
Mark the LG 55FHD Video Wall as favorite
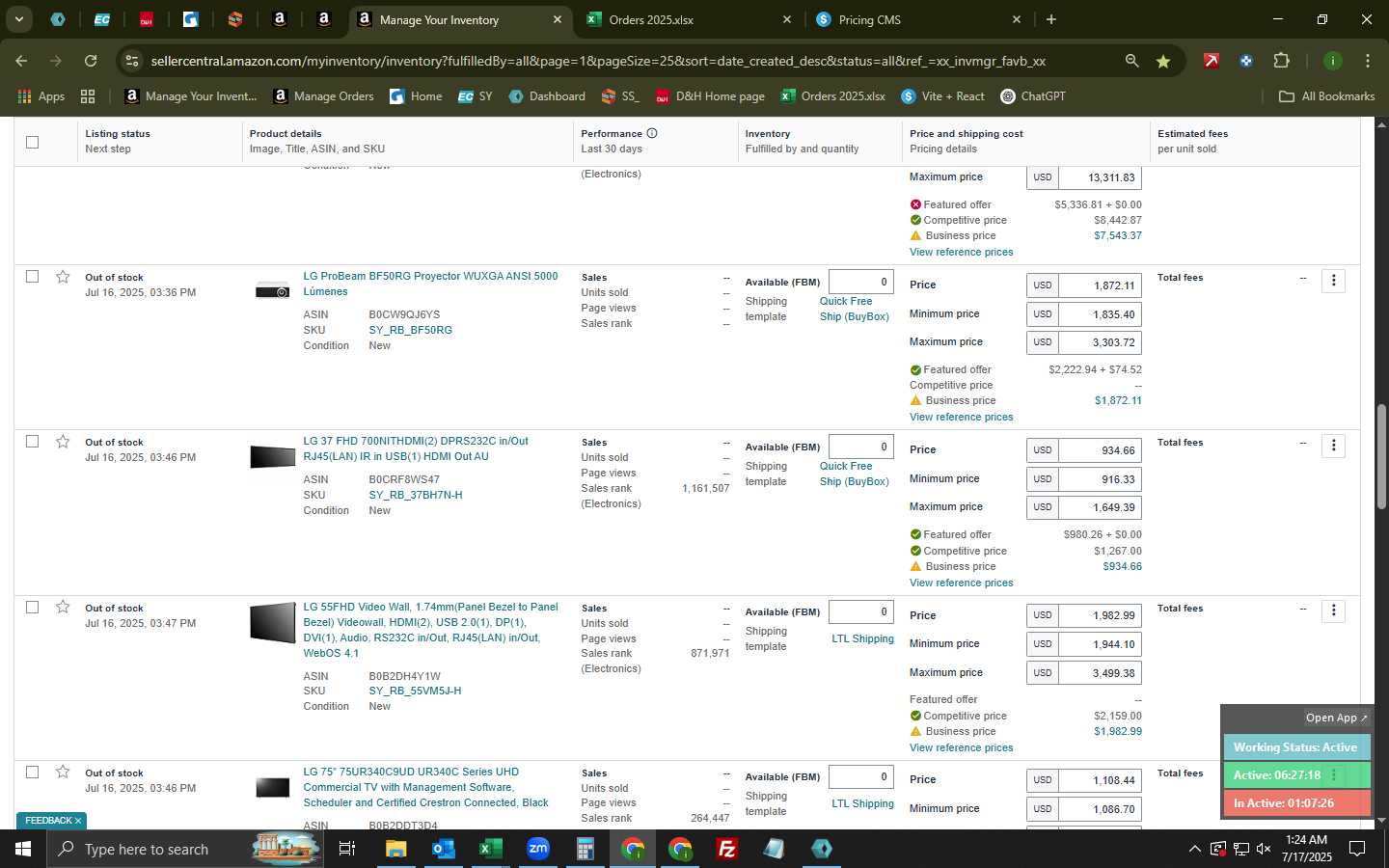(63, 607)
